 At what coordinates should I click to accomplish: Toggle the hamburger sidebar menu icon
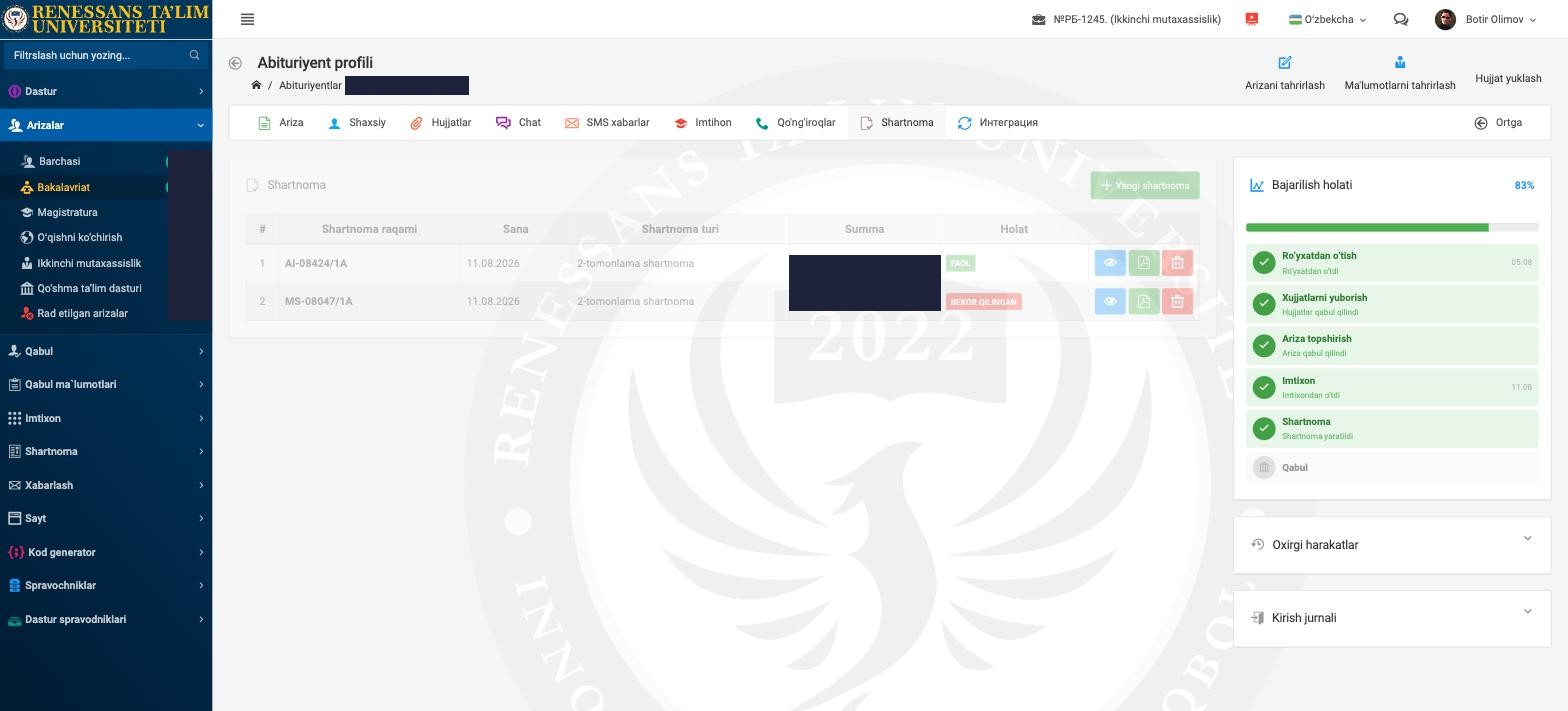(x=247, y=19)
